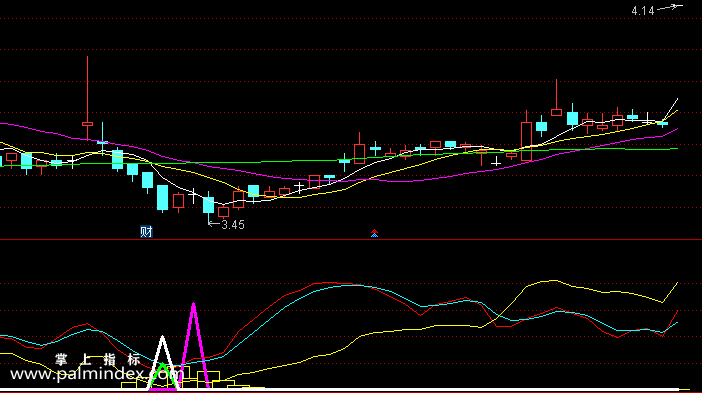Image resolution: width=702 pixels, height=393 pixels.
Task: Select the white triangle spike in indicator panel
Action: click(x=163, y=363)
